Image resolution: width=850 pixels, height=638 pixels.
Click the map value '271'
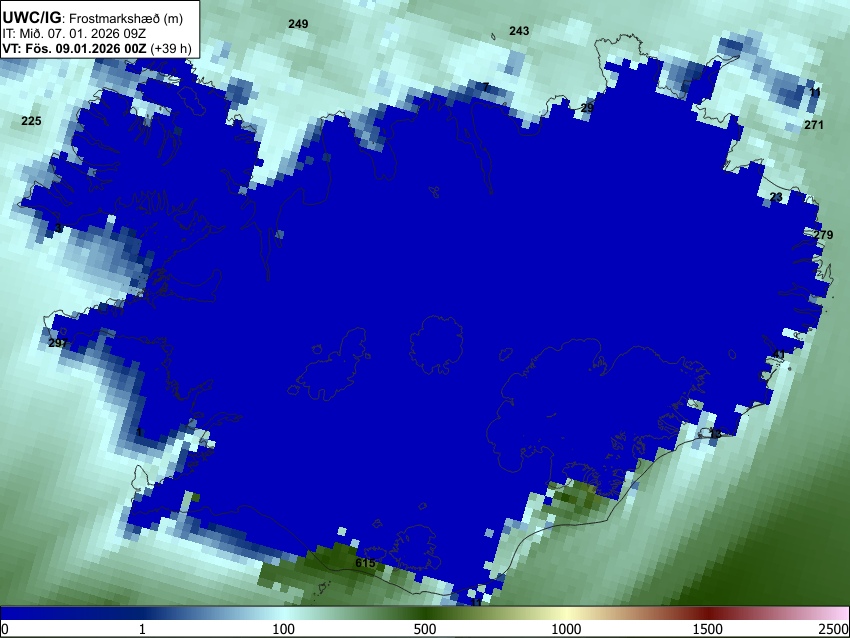click(x=814, y=125)
